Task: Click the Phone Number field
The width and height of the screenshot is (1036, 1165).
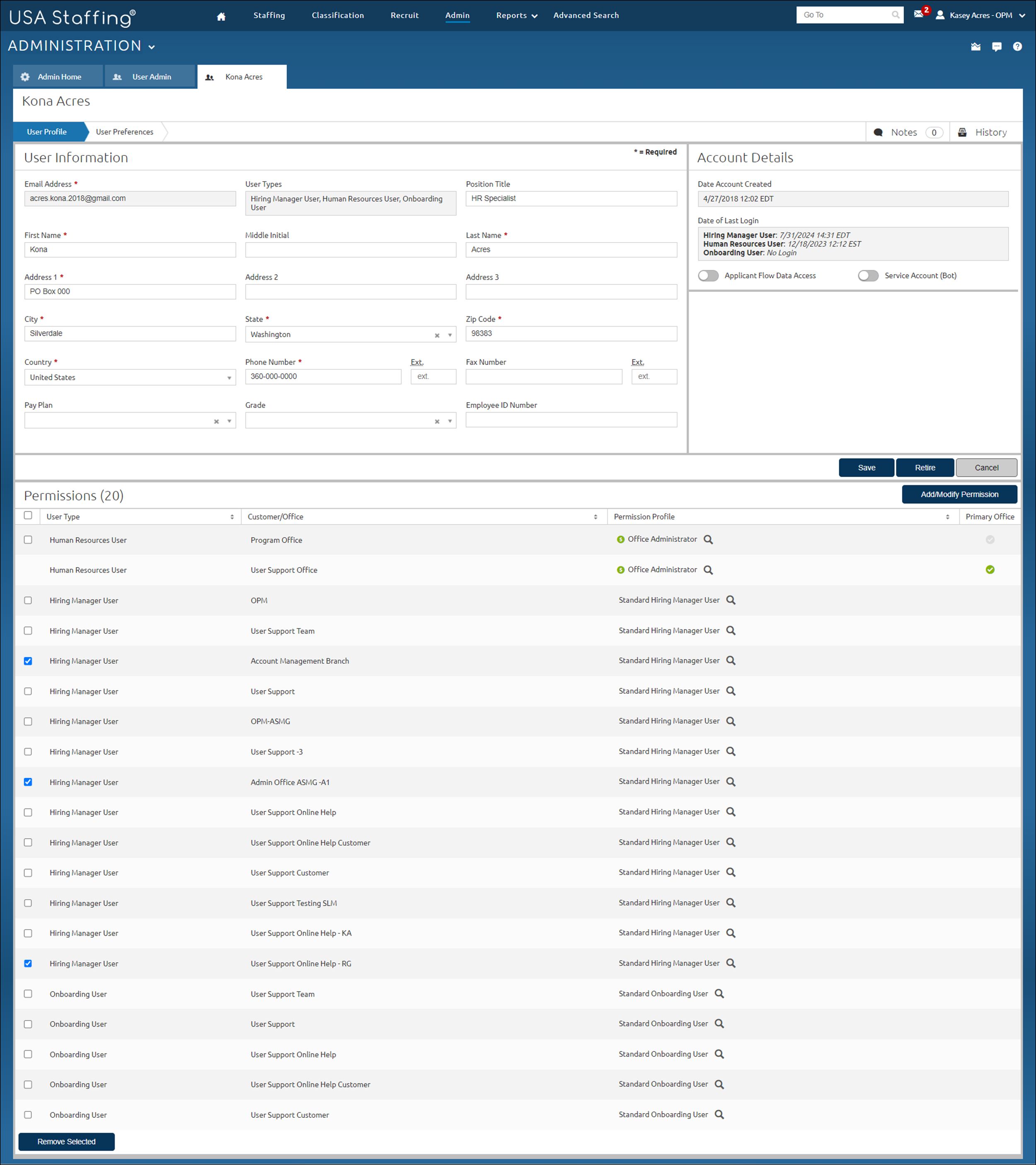Action: tap(323, 376)
